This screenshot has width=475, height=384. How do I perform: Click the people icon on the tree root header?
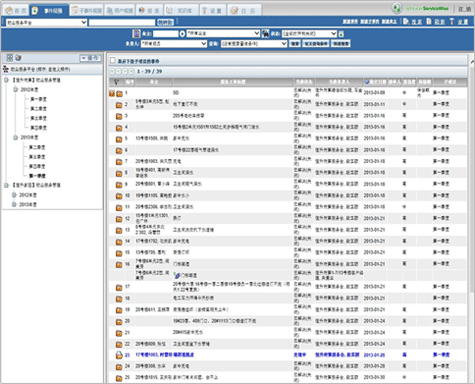6,69
